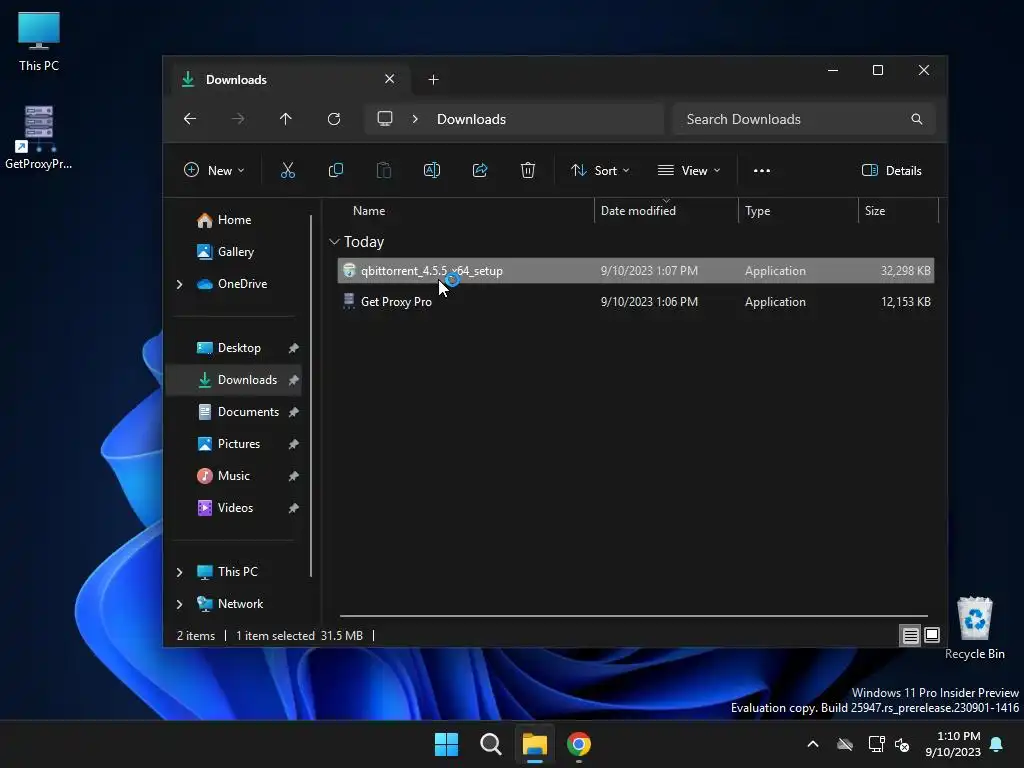
Task: Click the horizontal scrollbar in file list
Action: pyautogui.click(x=633, y=615)
